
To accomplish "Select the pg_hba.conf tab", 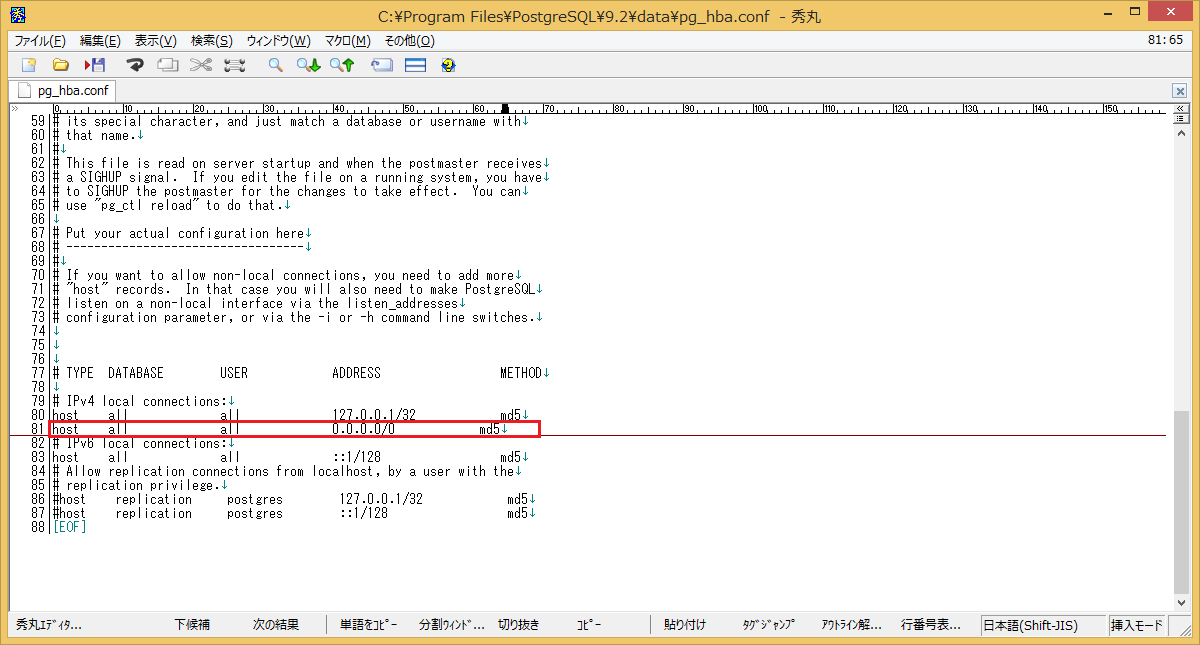I will point(63,90).
